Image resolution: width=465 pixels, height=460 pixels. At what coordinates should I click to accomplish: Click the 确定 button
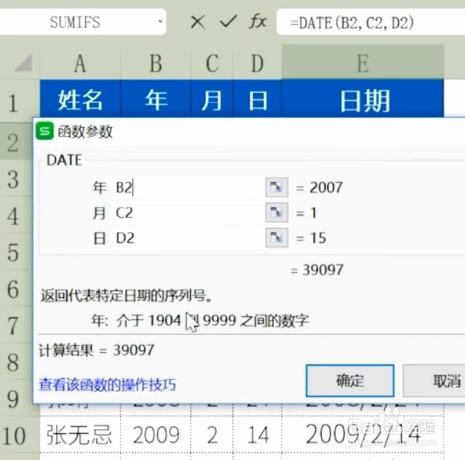pyautogui.click(x=350, y=381)
